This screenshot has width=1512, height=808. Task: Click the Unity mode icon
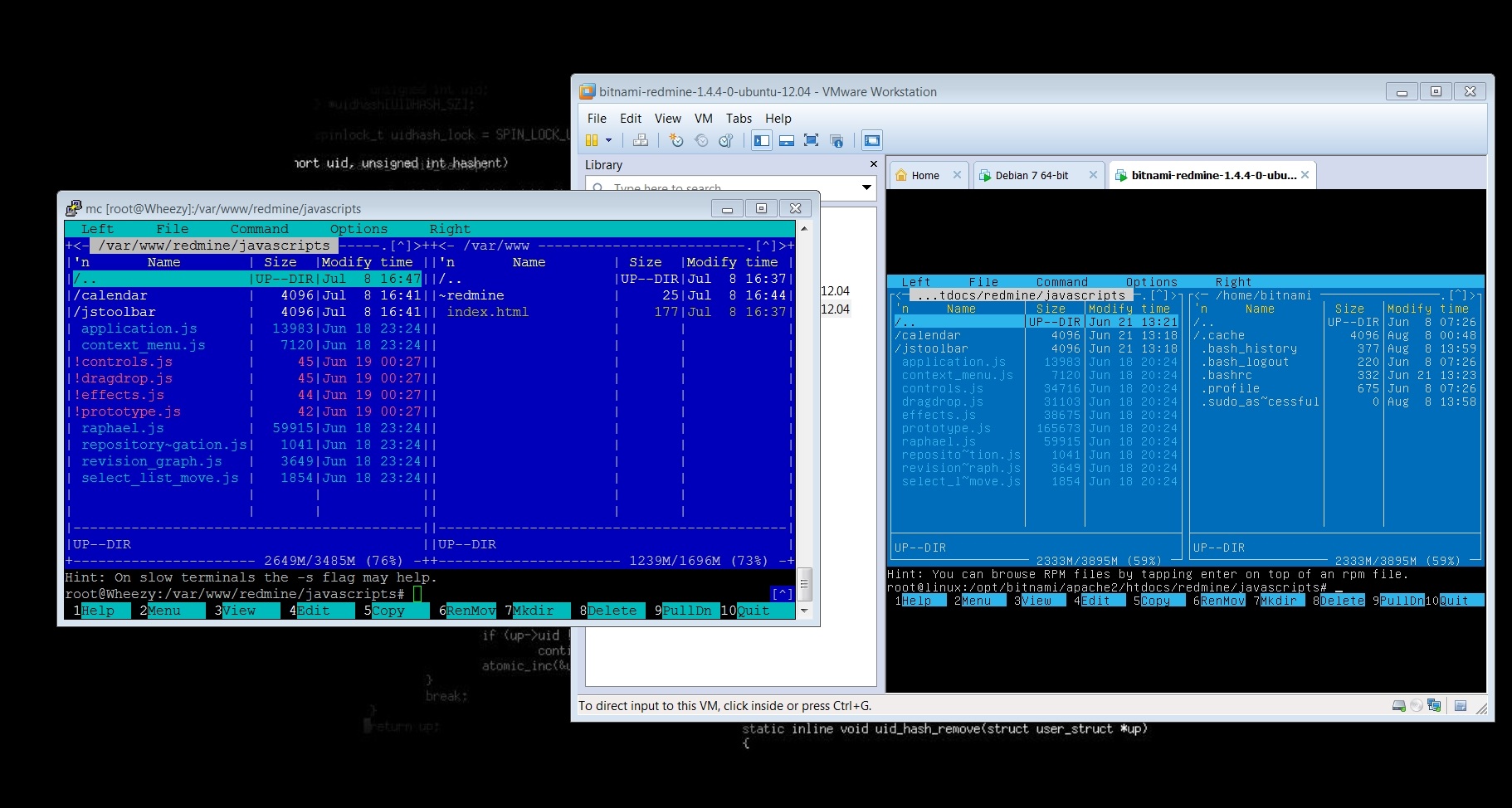[x=836, y=140]
